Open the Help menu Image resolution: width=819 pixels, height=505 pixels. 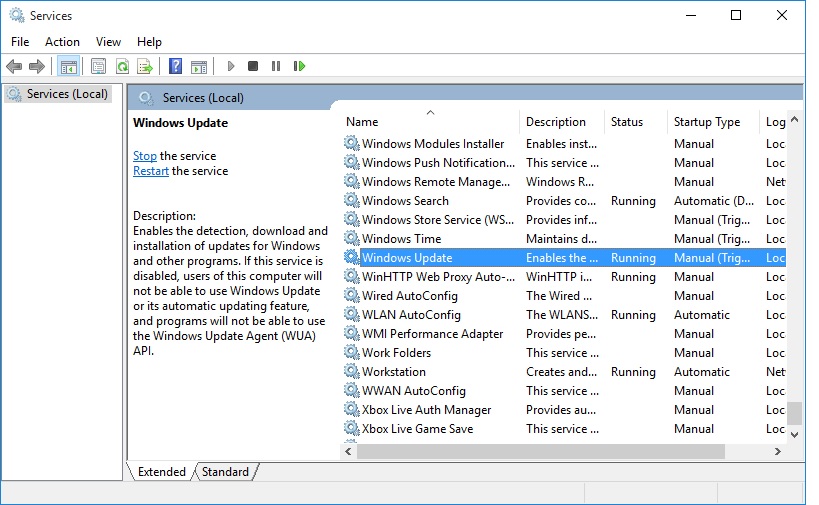pos(149,42)
